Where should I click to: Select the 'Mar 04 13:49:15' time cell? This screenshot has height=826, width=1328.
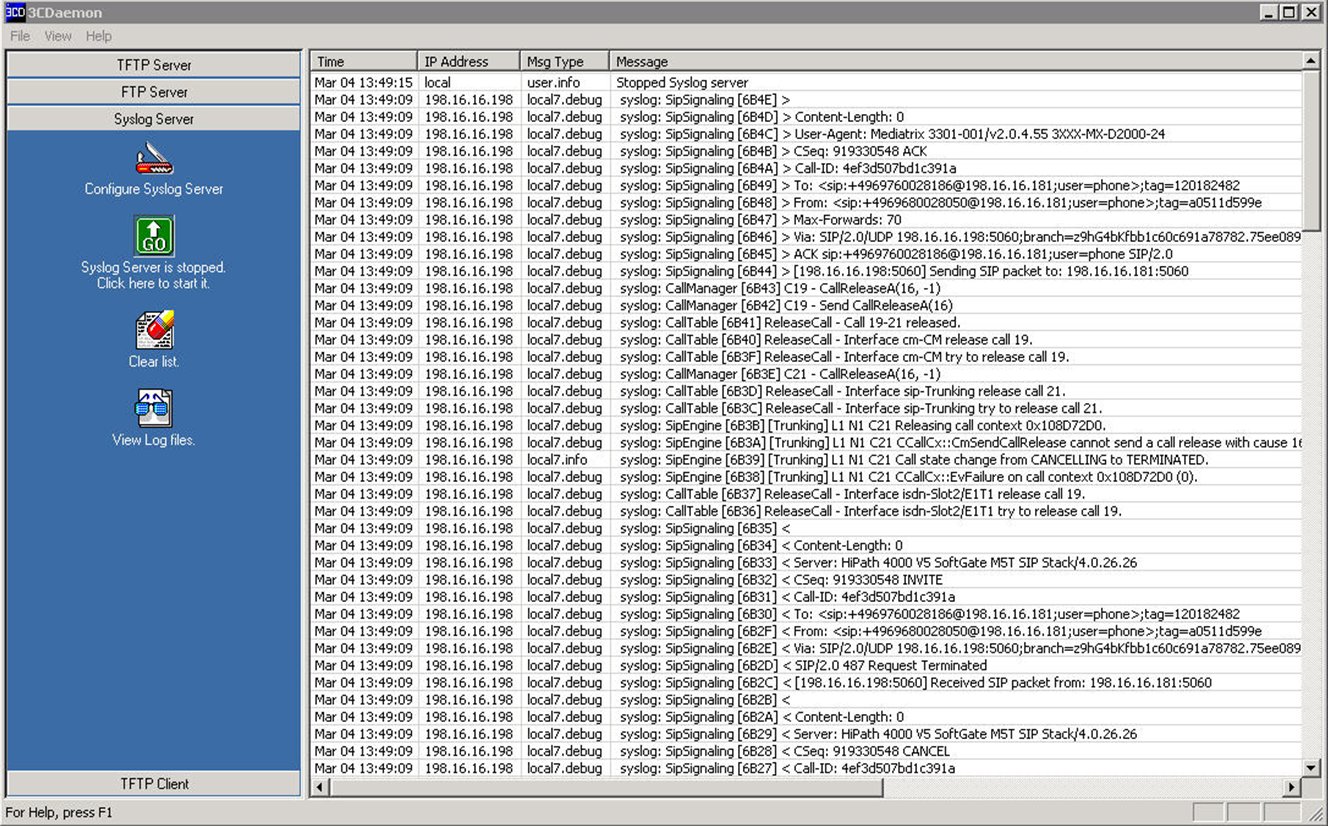point(364,83)
